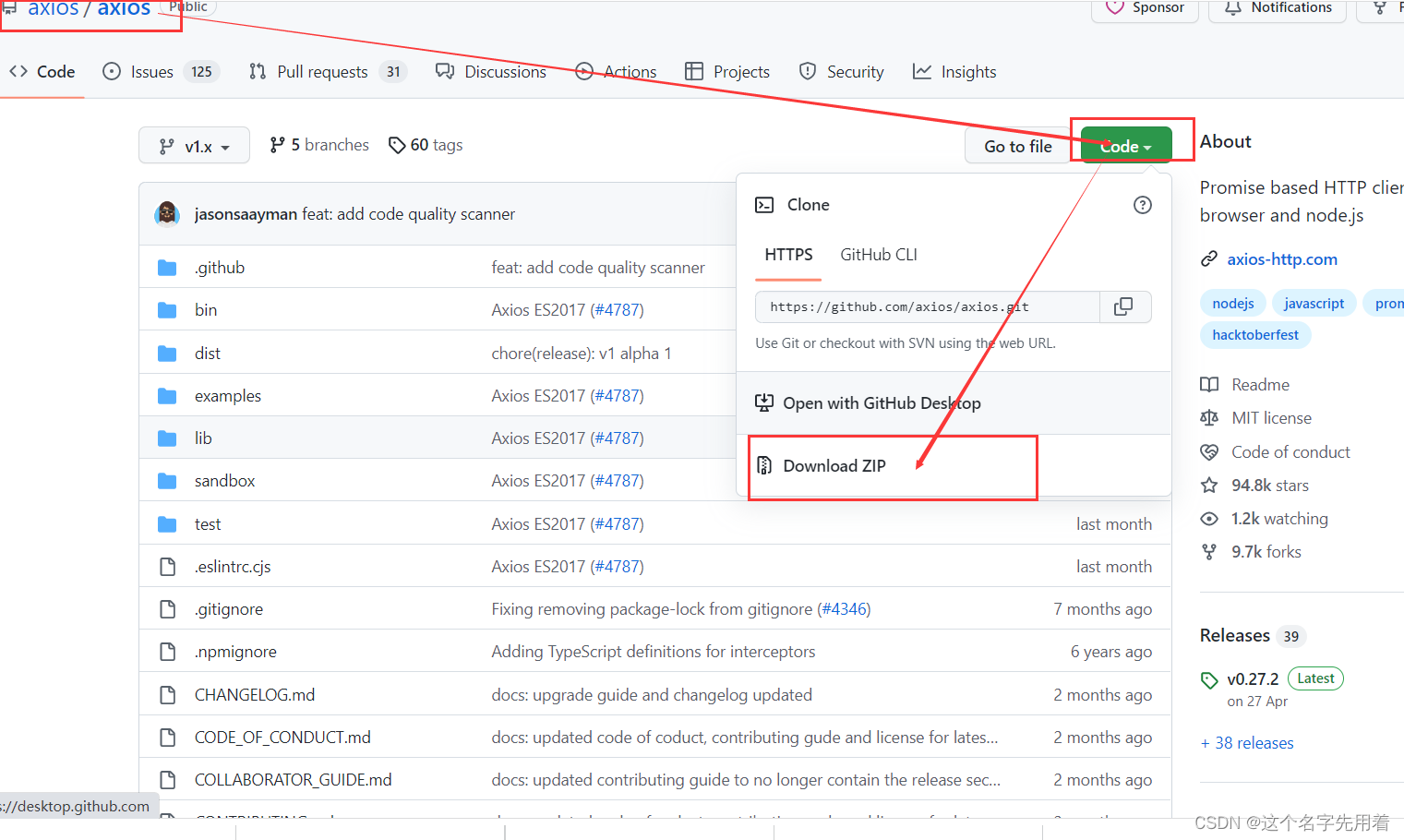Click the jasonsaayman author name
Screen dimensions: 1404x840
click(246, 214)
